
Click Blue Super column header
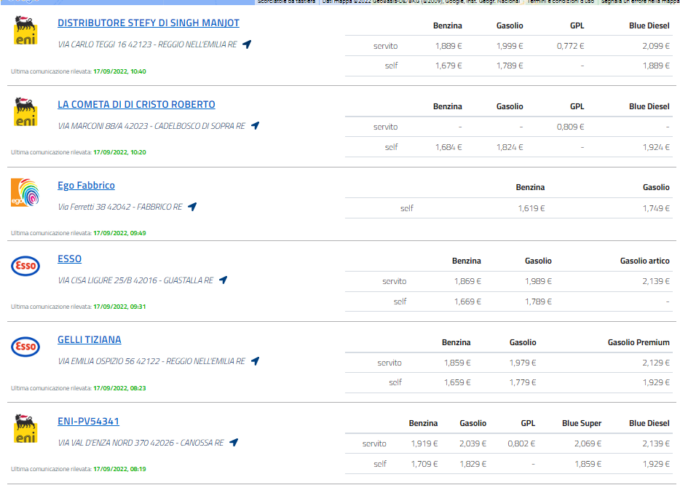[582, 423]
